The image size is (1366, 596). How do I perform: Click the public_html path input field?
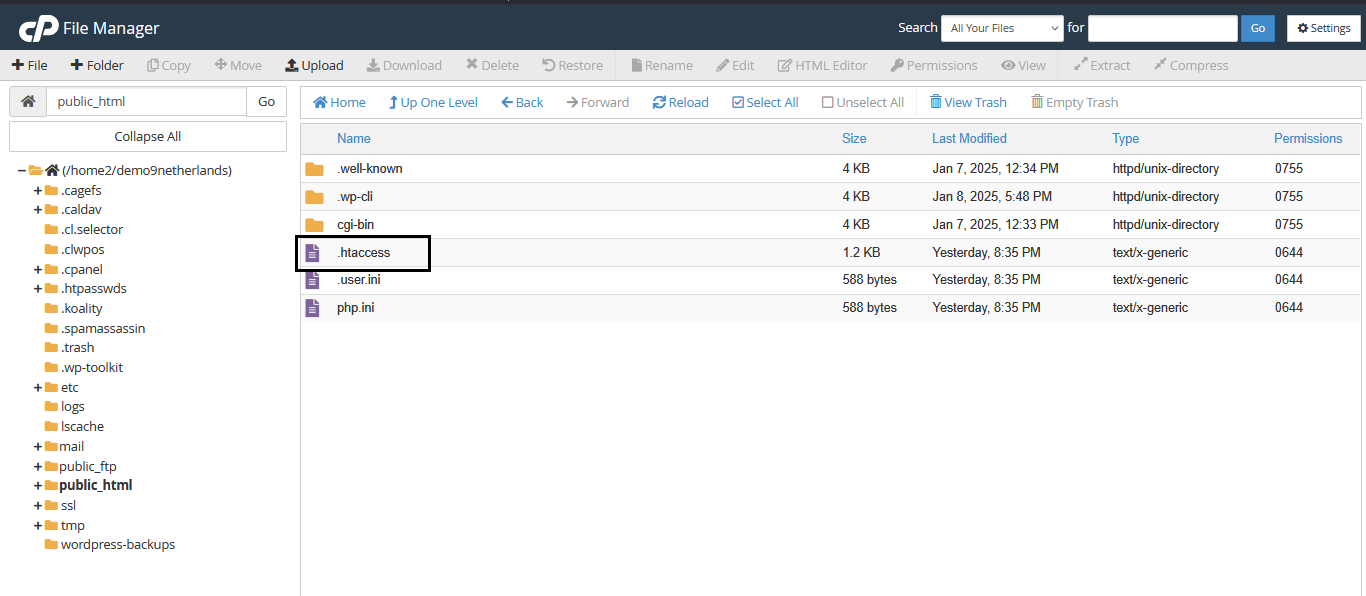146,101
